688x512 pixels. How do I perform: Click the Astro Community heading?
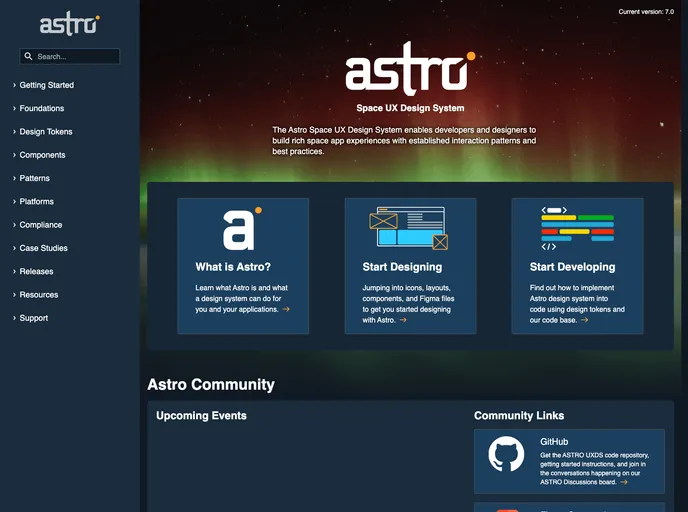(211, 384)
